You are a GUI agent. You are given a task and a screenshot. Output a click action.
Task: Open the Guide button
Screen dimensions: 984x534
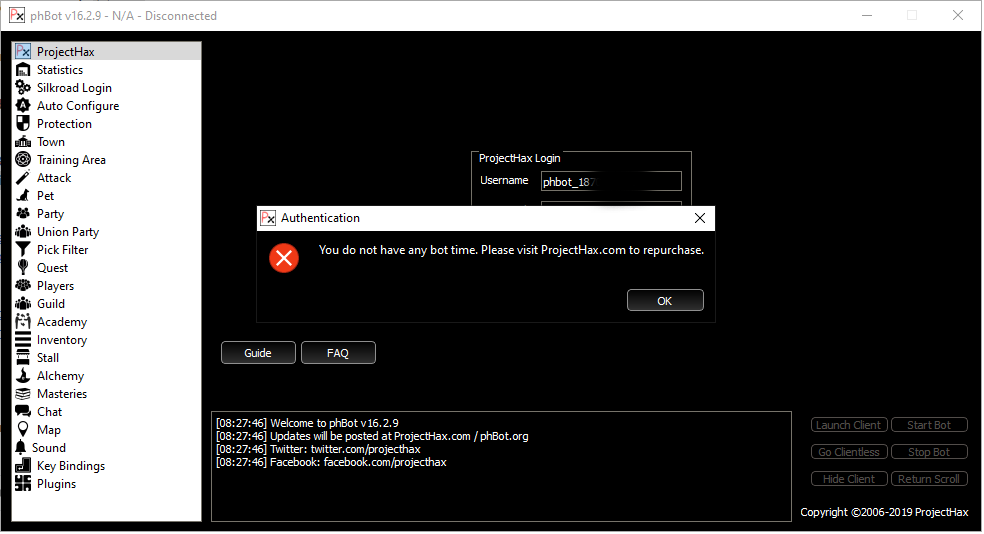tap(258, 353)
